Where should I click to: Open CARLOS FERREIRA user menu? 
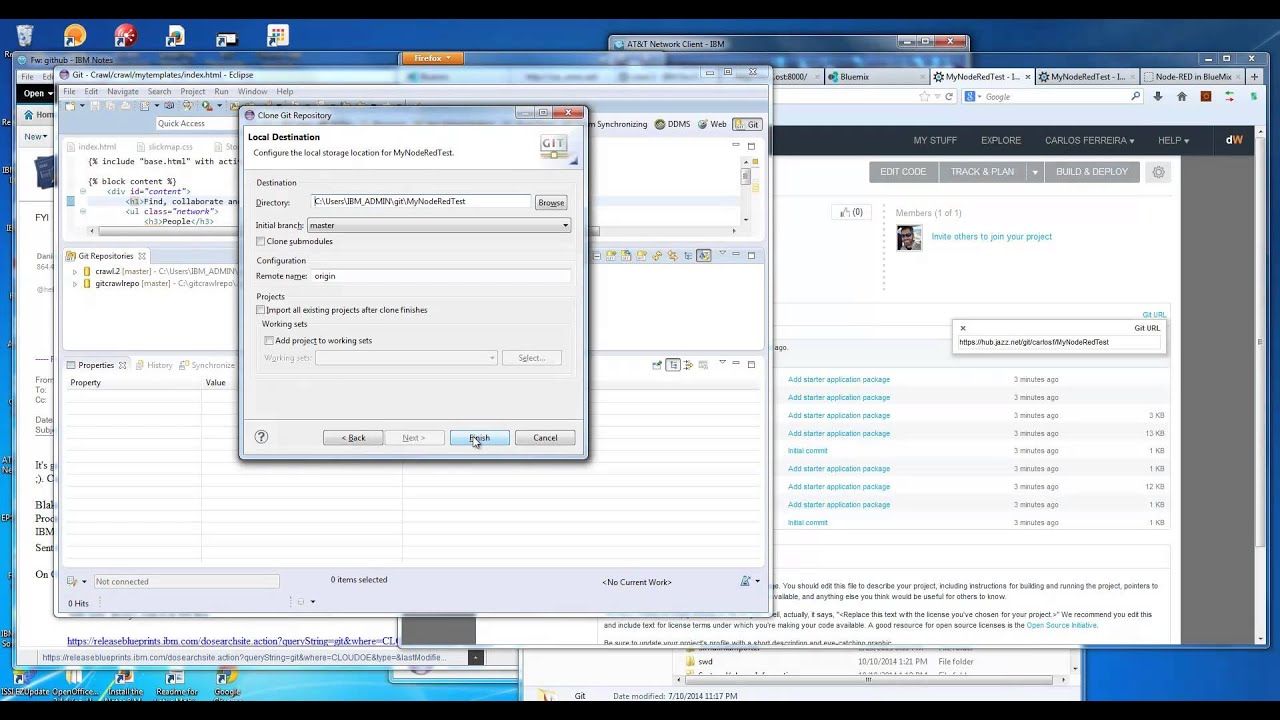[x=1089, y=141]
